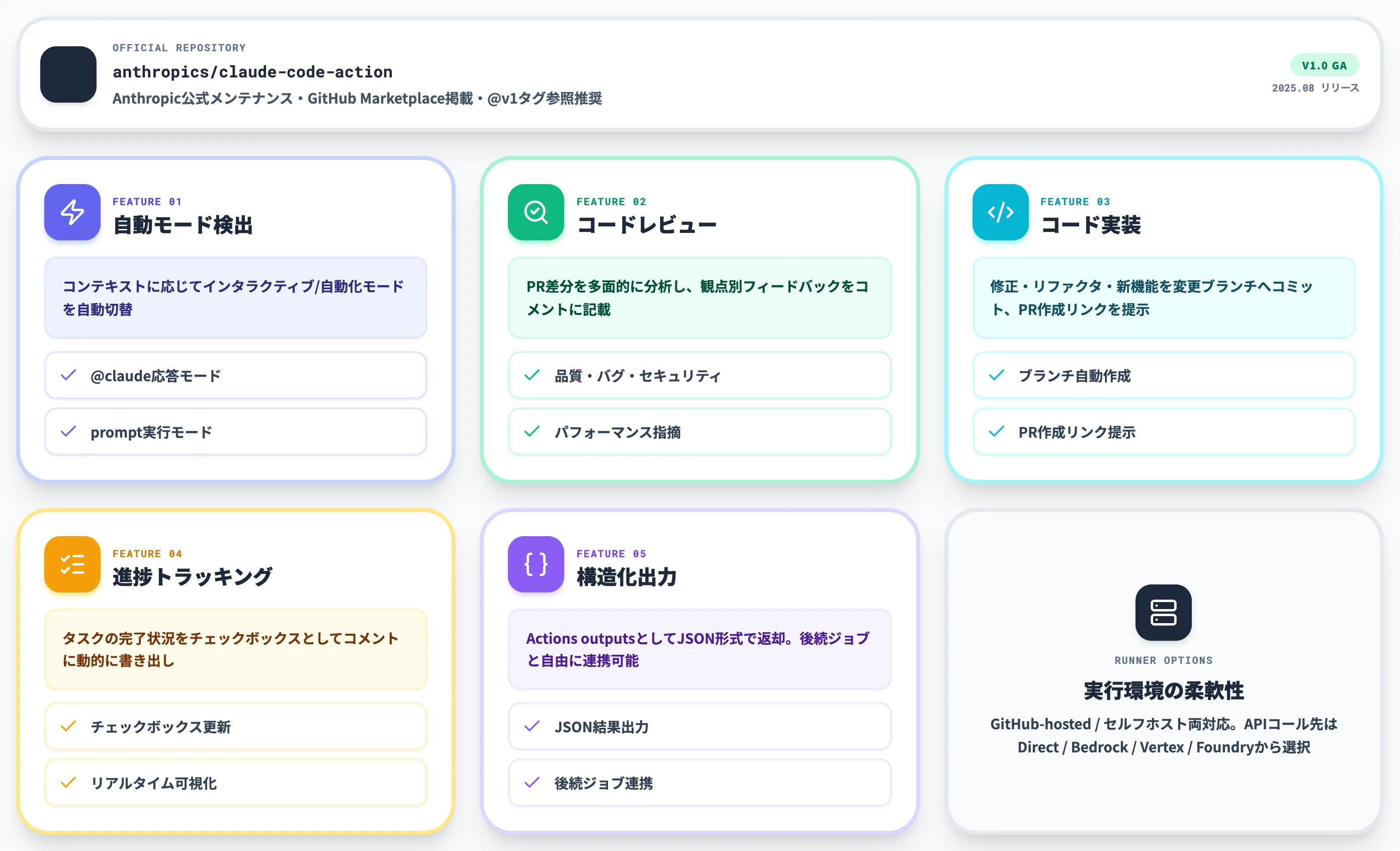Click checkmark beside 後続ジョブ連携
The height and width of the screenshot is (851, 1400).
click(x=532, y=783)
